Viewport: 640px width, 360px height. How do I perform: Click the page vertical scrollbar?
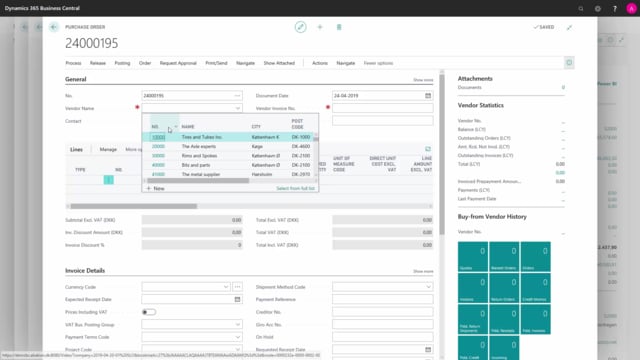pyautogui.click(x=442, y=154)
